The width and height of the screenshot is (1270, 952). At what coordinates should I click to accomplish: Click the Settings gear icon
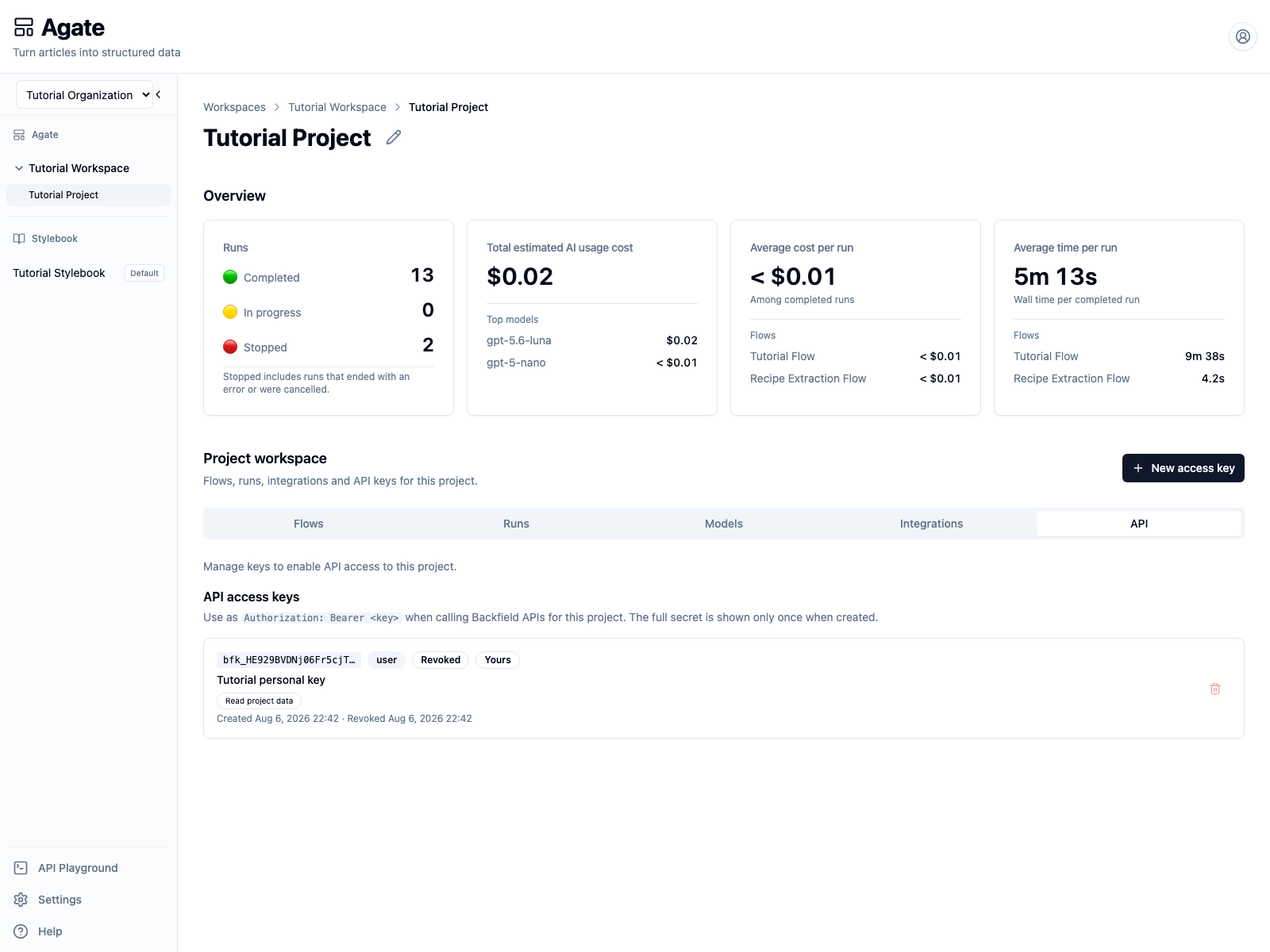[21, 900]
